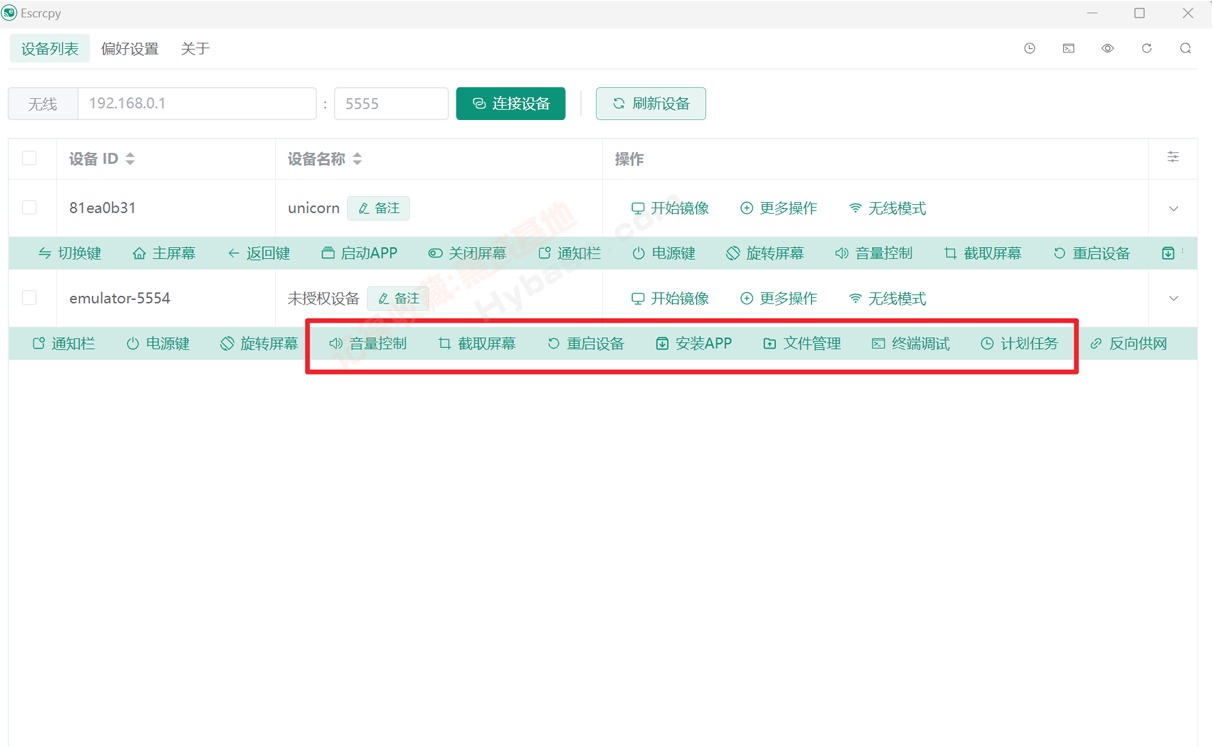This screenshot has height=747, width=1213.
Task: Click the column settings icon in table header
Action: click(x=1173, y=157)
